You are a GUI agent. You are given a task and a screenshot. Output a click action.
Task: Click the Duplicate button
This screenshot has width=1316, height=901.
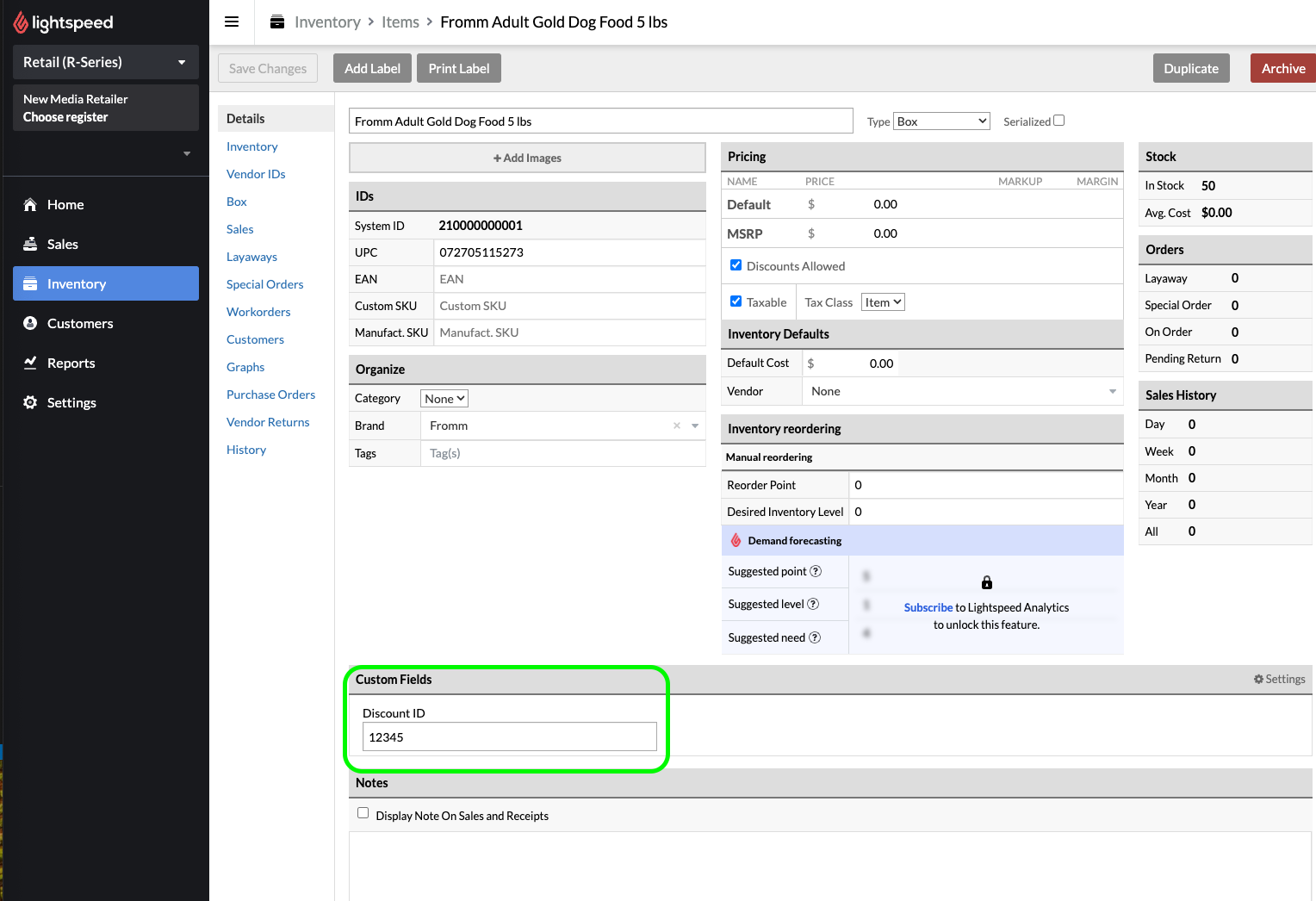1191,68
